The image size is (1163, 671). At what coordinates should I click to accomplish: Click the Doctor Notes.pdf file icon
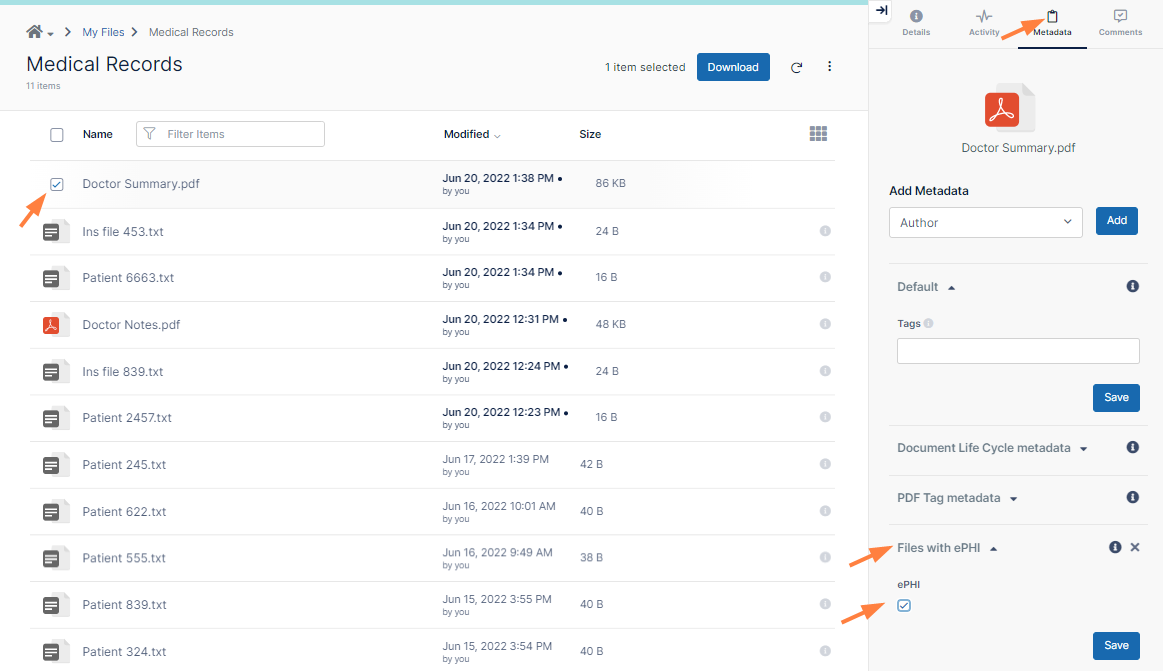click(x=52, y=325)
